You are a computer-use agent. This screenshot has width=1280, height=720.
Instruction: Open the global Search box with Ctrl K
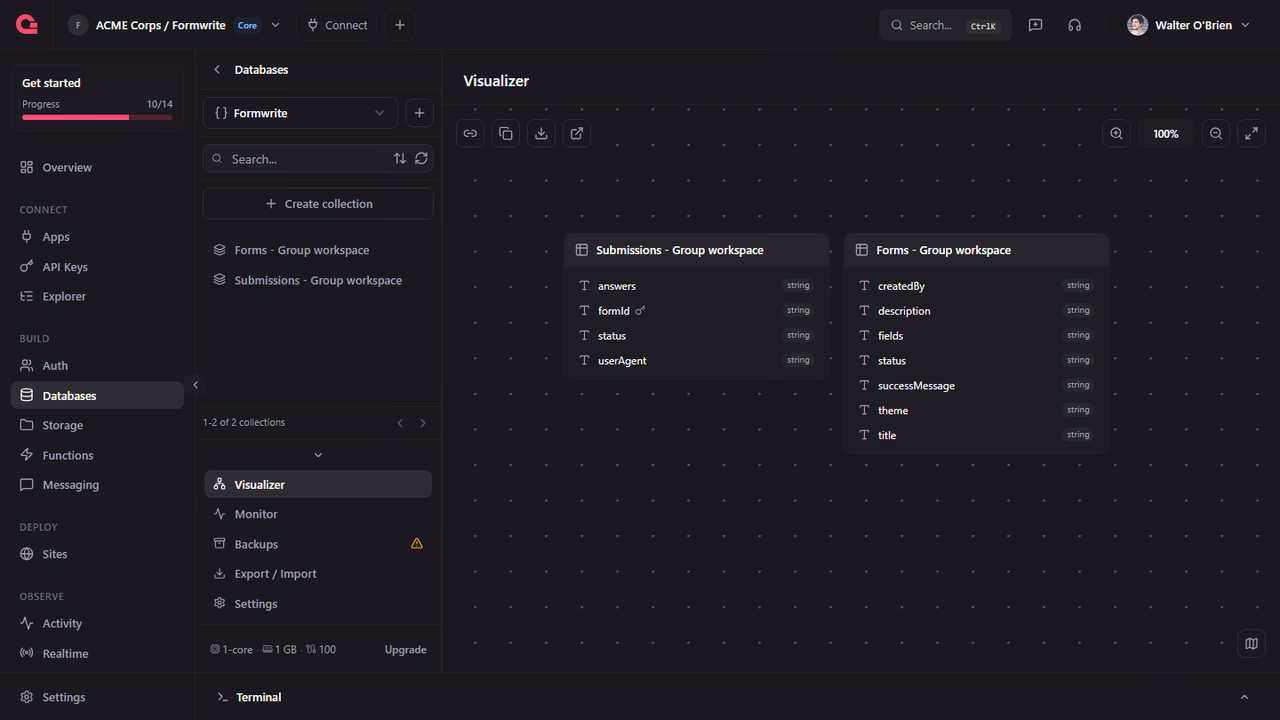pyautogui.click(x=946, y=25)
